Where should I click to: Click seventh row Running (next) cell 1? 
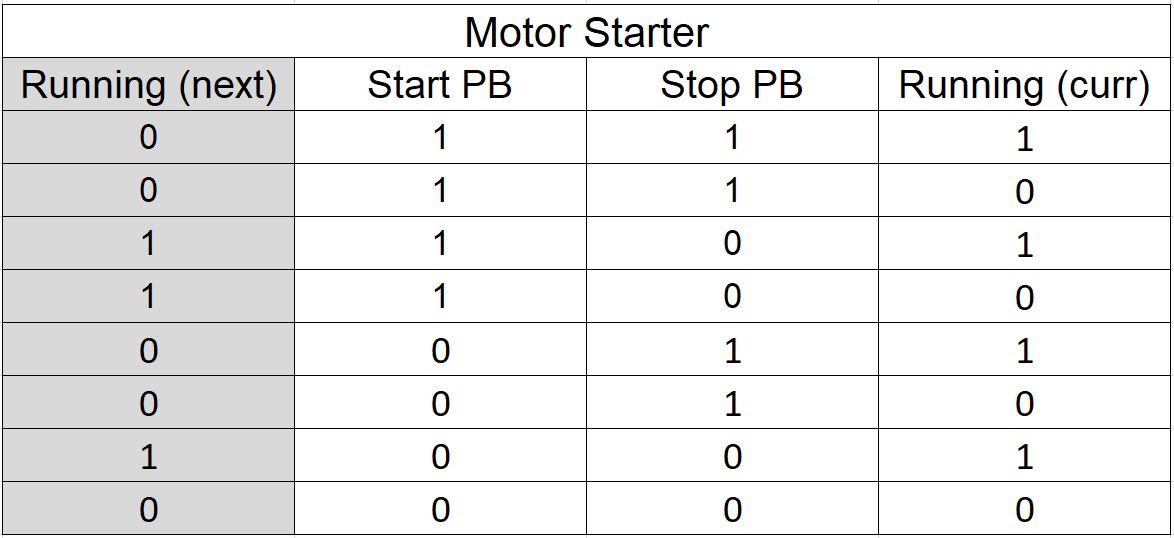pos(148,456)
